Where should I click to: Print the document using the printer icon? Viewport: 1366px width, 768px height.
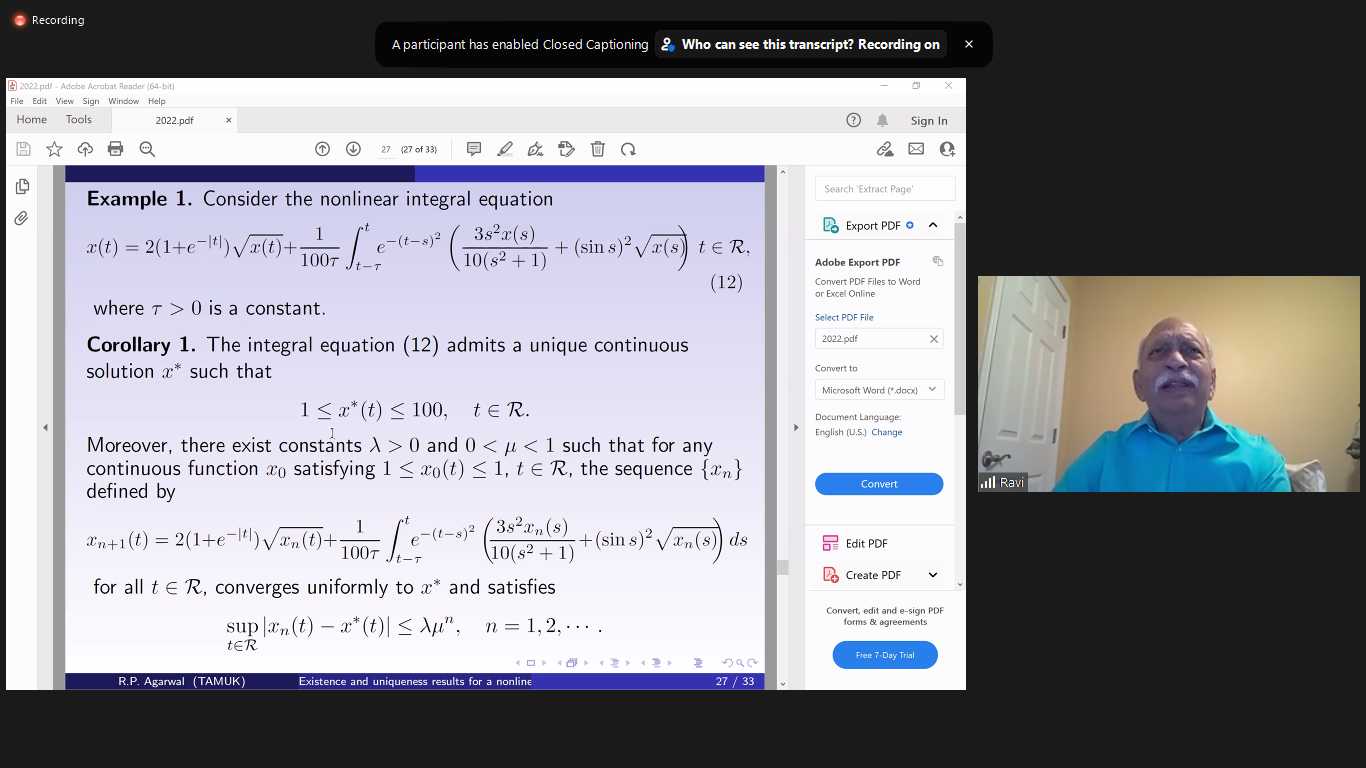coord(115,149)
